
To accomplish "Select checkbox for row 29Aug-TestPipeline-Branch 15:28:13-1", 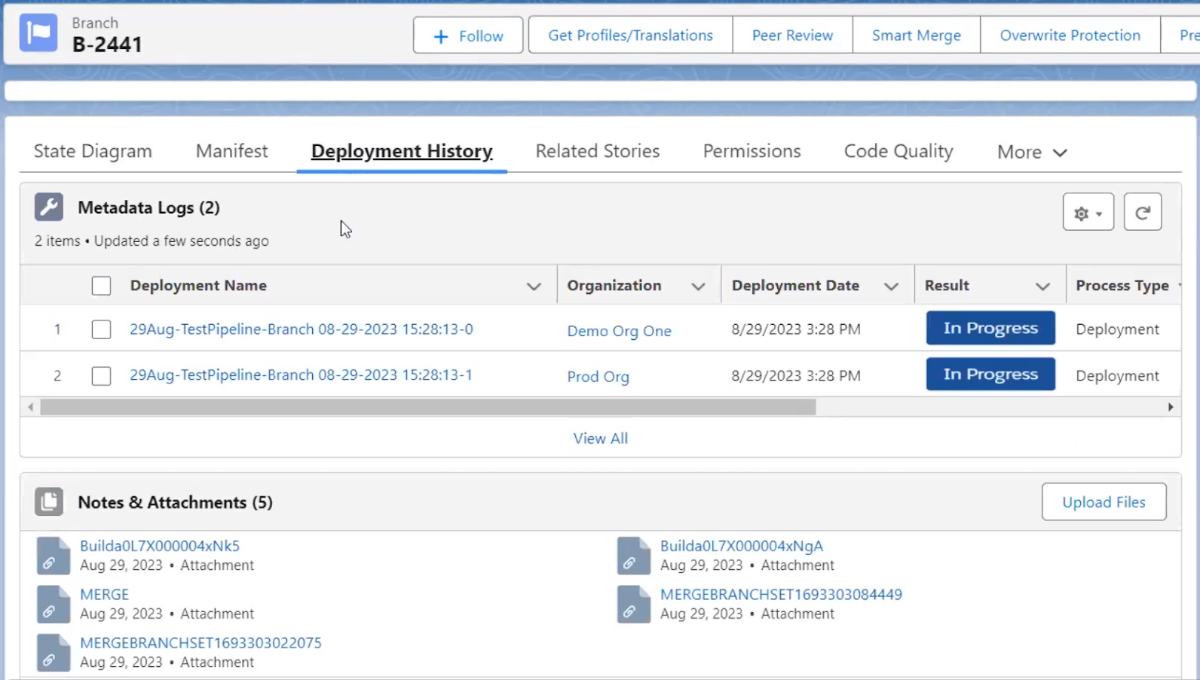I will [x=101, y=376].
